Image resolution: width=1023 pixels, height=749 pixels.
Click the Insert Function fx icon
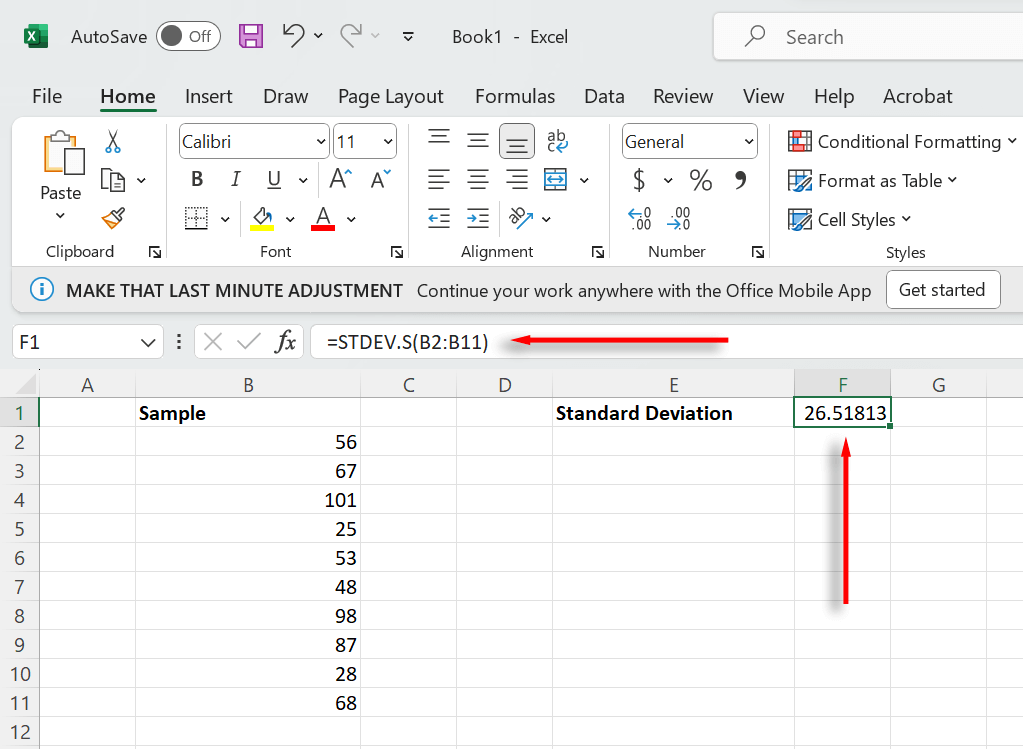[286, 342]
